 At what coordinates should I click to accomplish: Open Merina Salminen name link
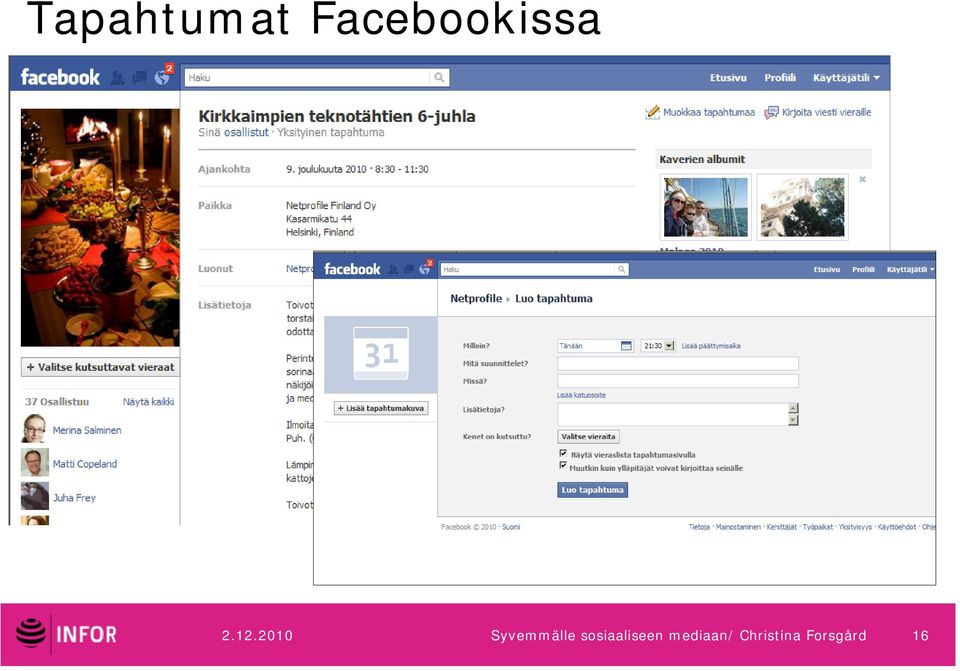[x=87, y=430]
